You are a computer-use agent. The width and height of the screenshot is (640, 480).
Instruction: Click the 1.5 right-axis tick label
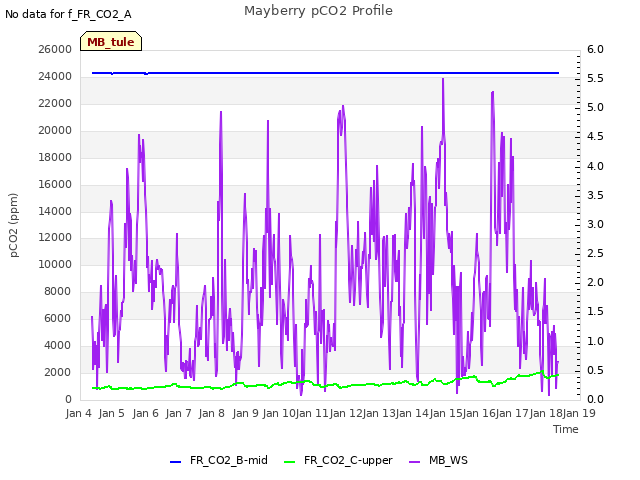pos(595,311)
